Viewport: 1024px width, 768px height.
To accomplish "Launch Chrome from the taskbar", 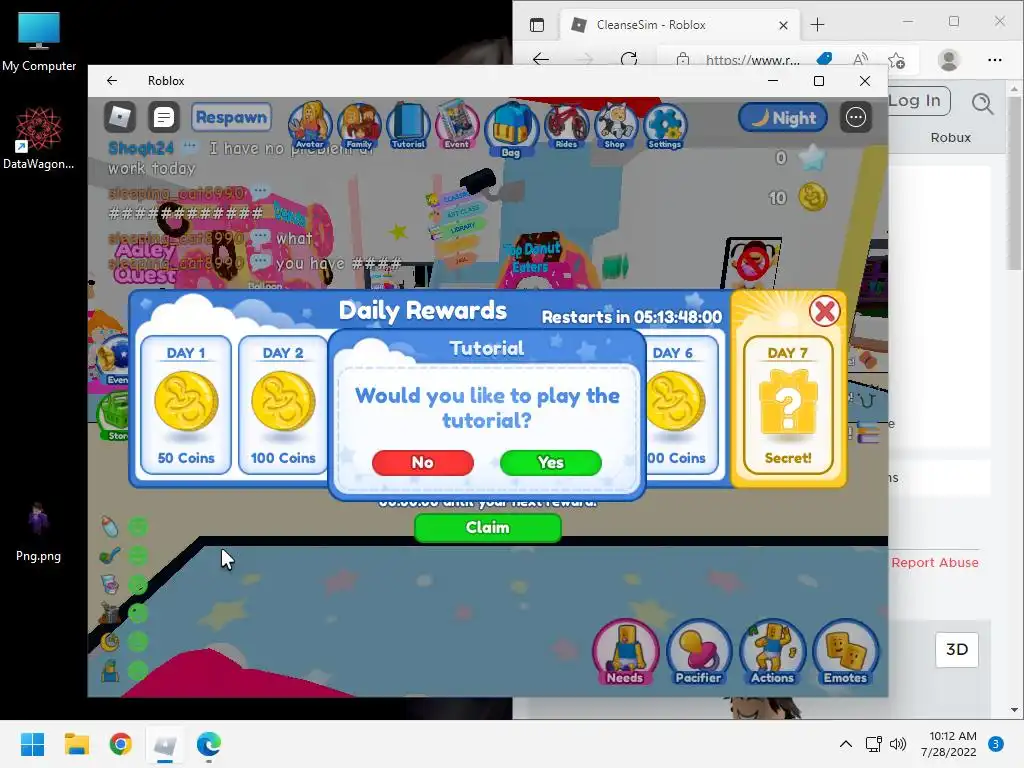I will pyautogui.click(x=121, y=744).
